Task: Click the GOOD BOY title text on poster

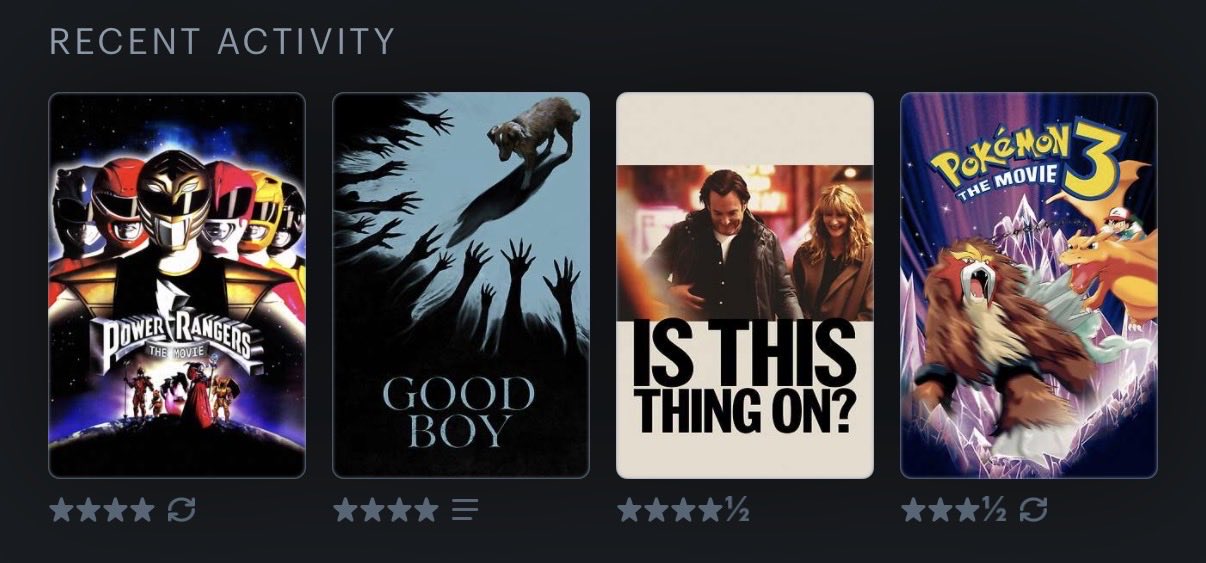Action: 460,412
